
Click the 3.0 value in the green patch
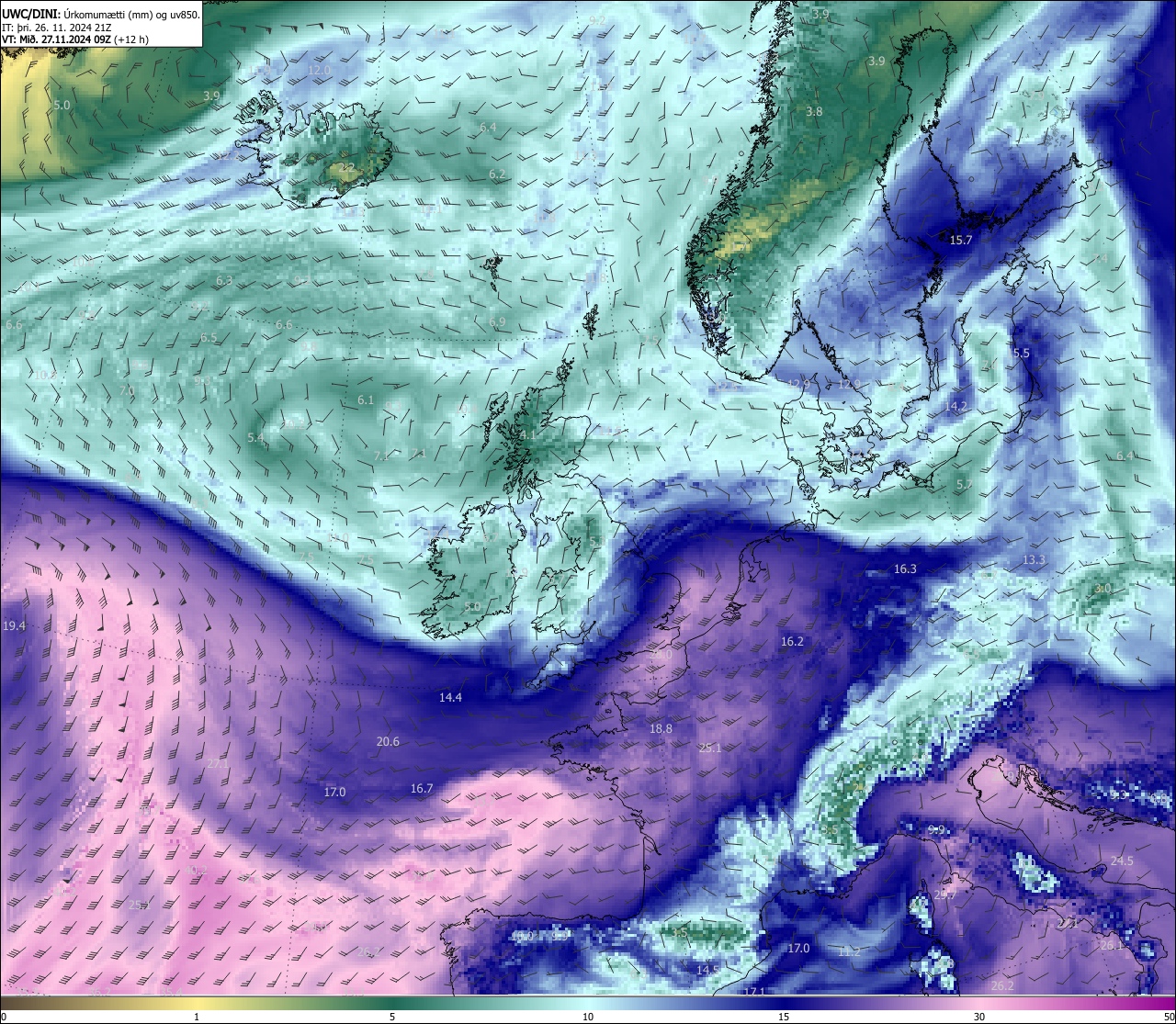[1103, 589]
